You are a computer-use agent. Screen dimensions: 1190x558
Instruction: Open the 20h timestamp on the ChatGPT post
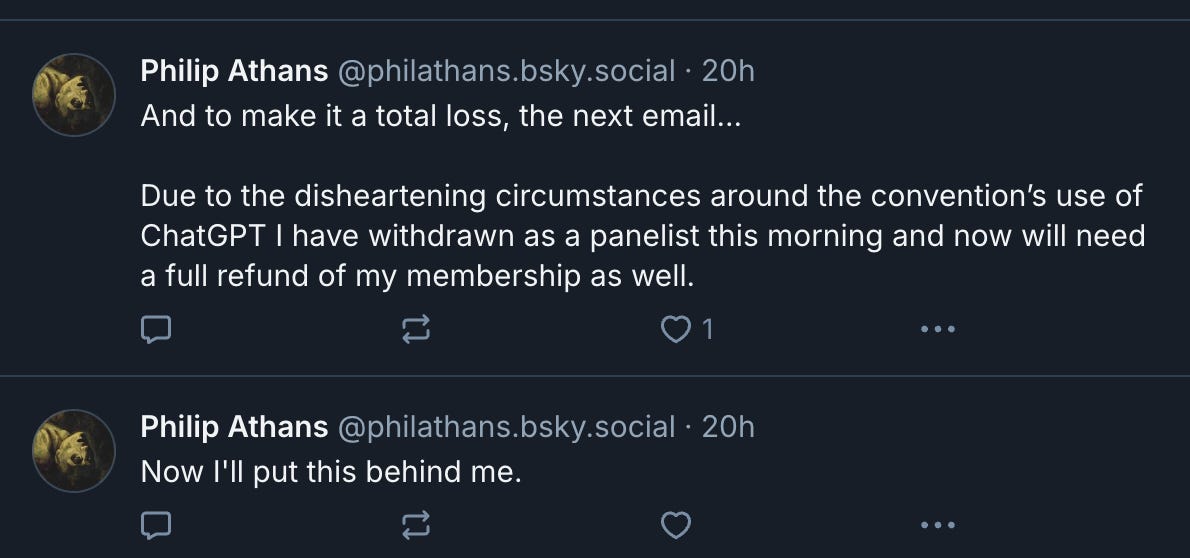(x=728, y=71)
